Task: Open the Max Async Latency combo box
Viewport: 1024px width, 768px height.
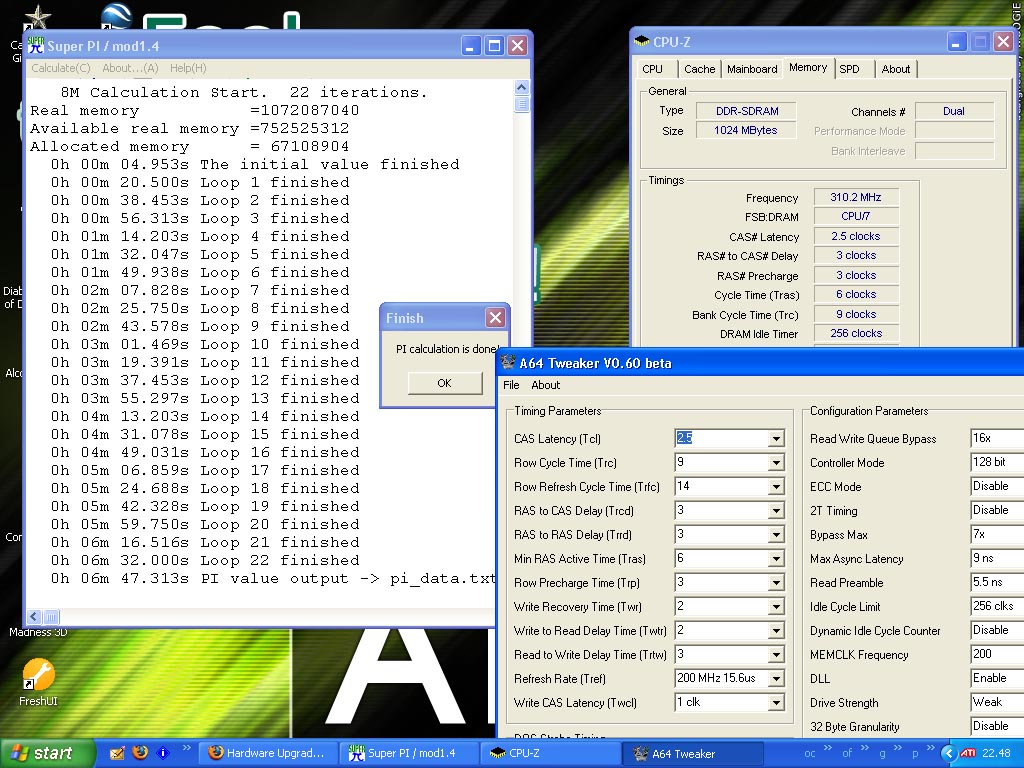Action: (x=997, y=558)
